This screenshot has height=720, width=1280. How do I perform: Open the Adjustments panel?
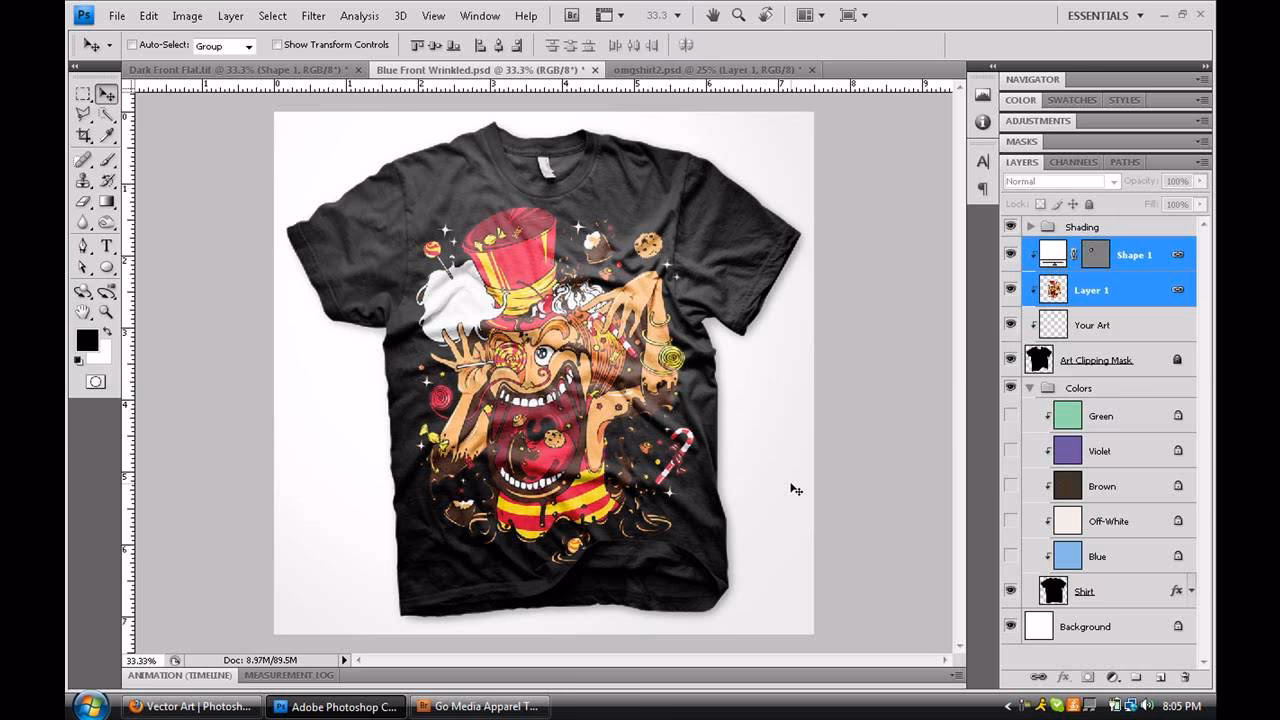[1038, 120]
